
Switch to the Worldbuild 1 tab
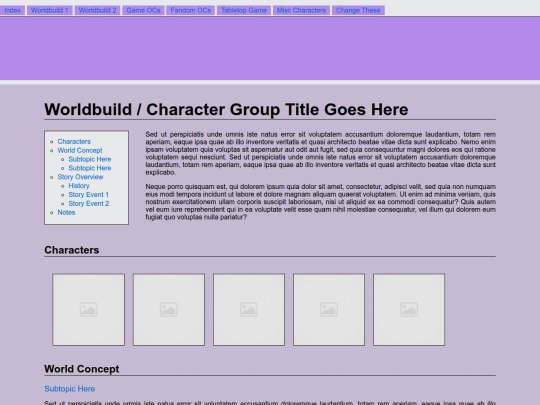click(50, 10)
